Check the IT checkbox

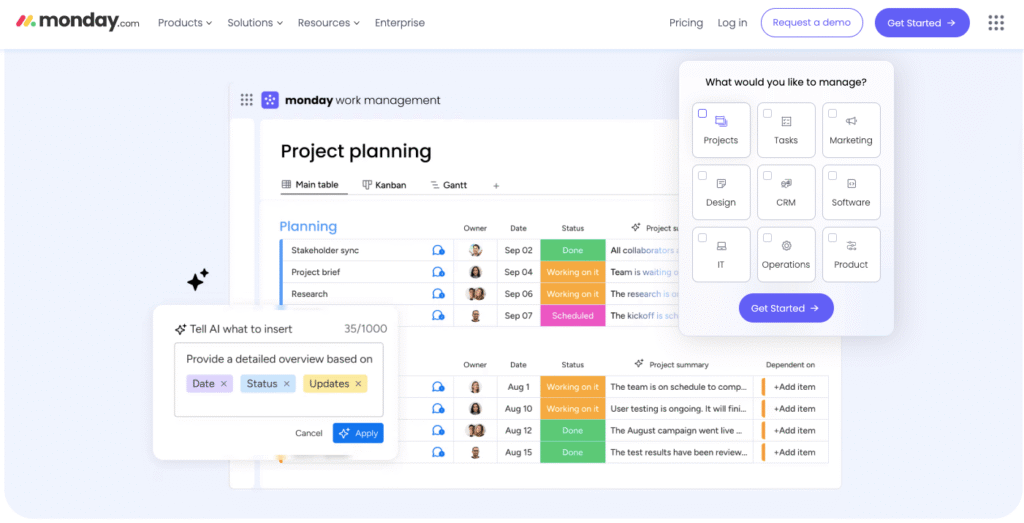pyautogui.click(x=702, y=238)
